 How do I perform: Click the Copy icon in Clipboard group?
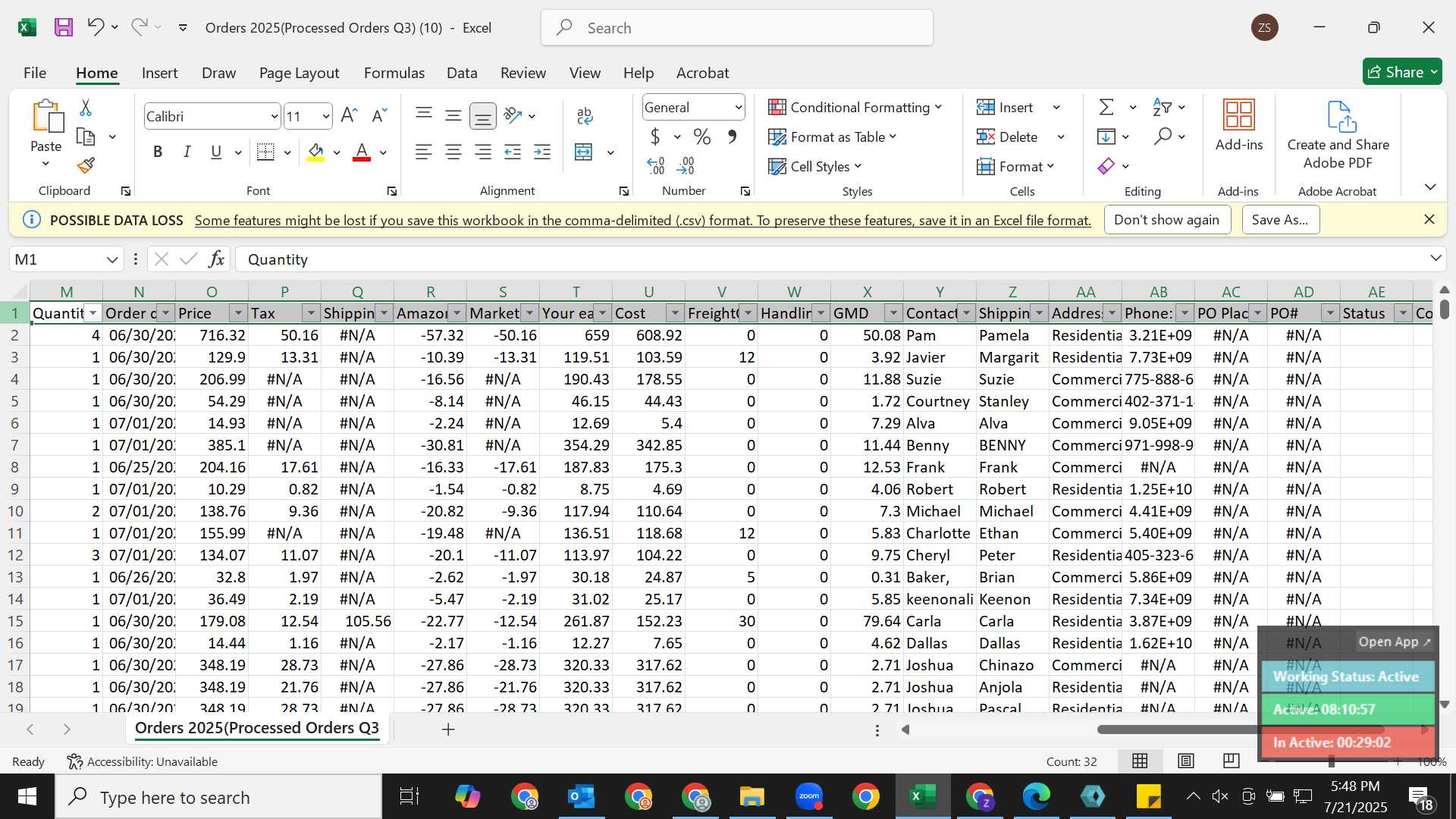tap(86, 137)
